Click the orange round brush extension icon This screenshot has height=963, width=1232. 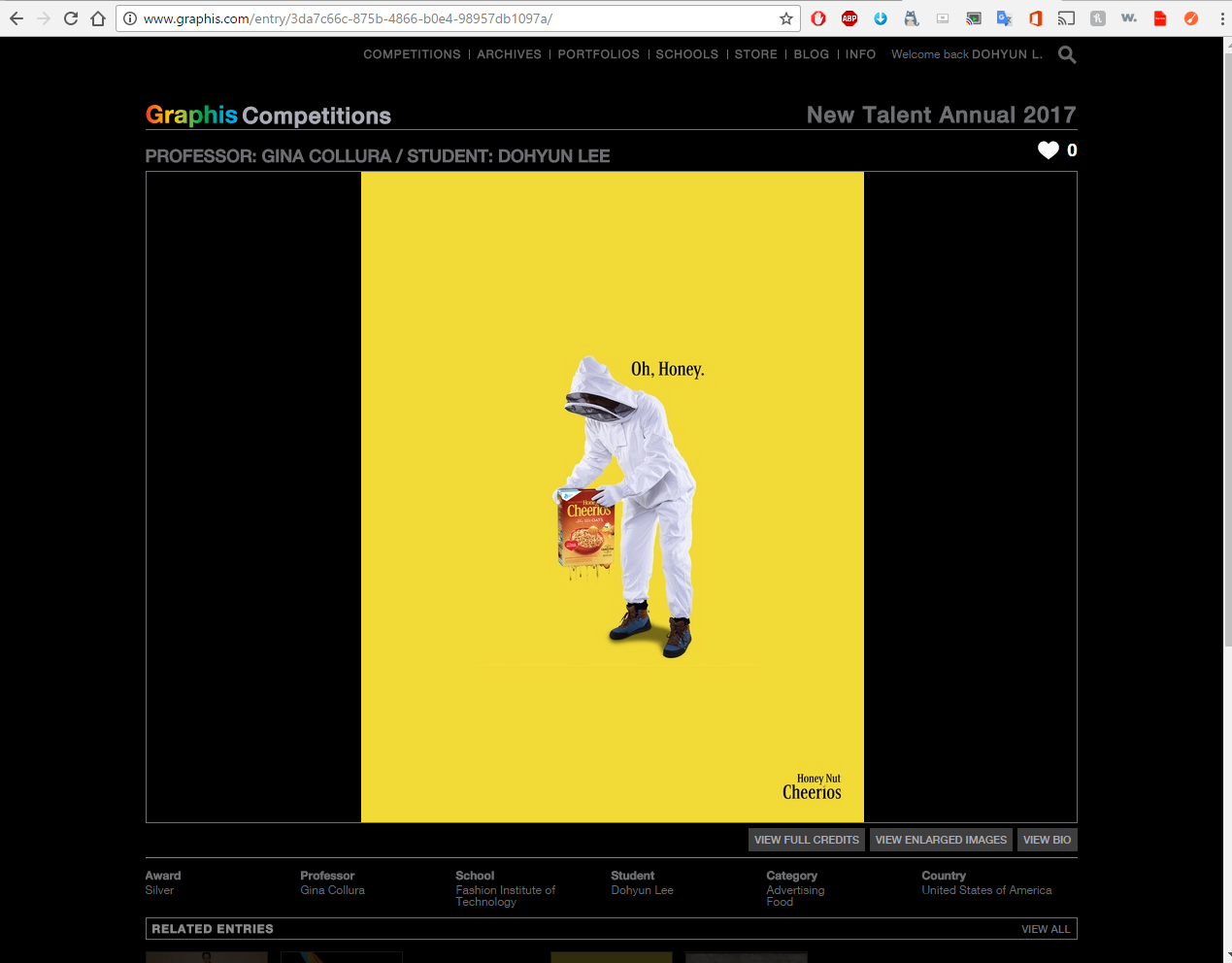tap(1191, 18)
